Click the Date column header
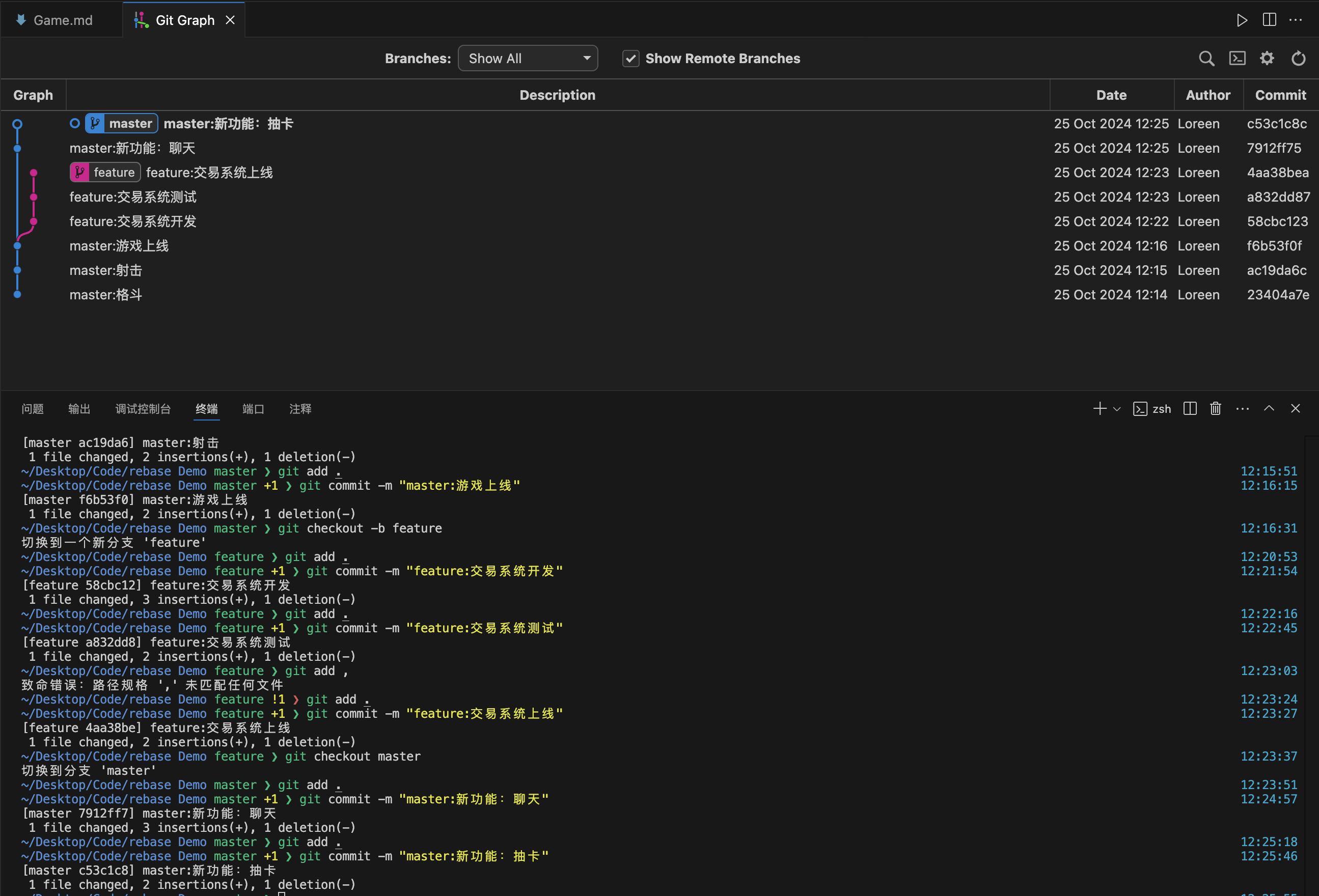Image resolution: width=1319 pixels, height=896 pixels. 1111,95
